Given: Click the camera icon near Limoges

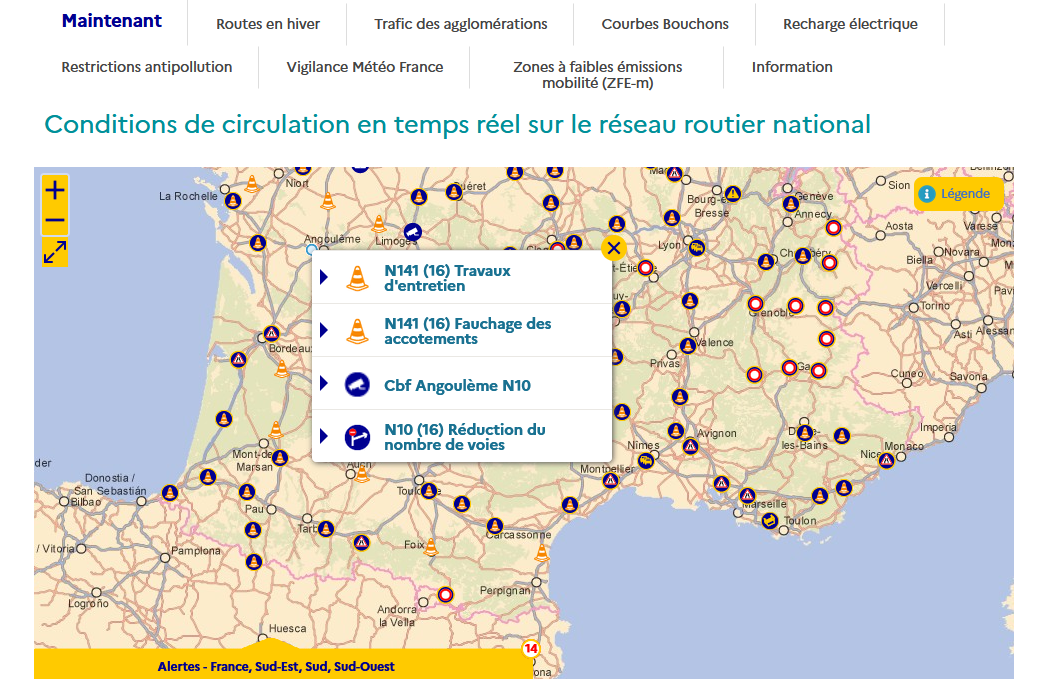Looking at the screenshot, I should coord(411,232).
